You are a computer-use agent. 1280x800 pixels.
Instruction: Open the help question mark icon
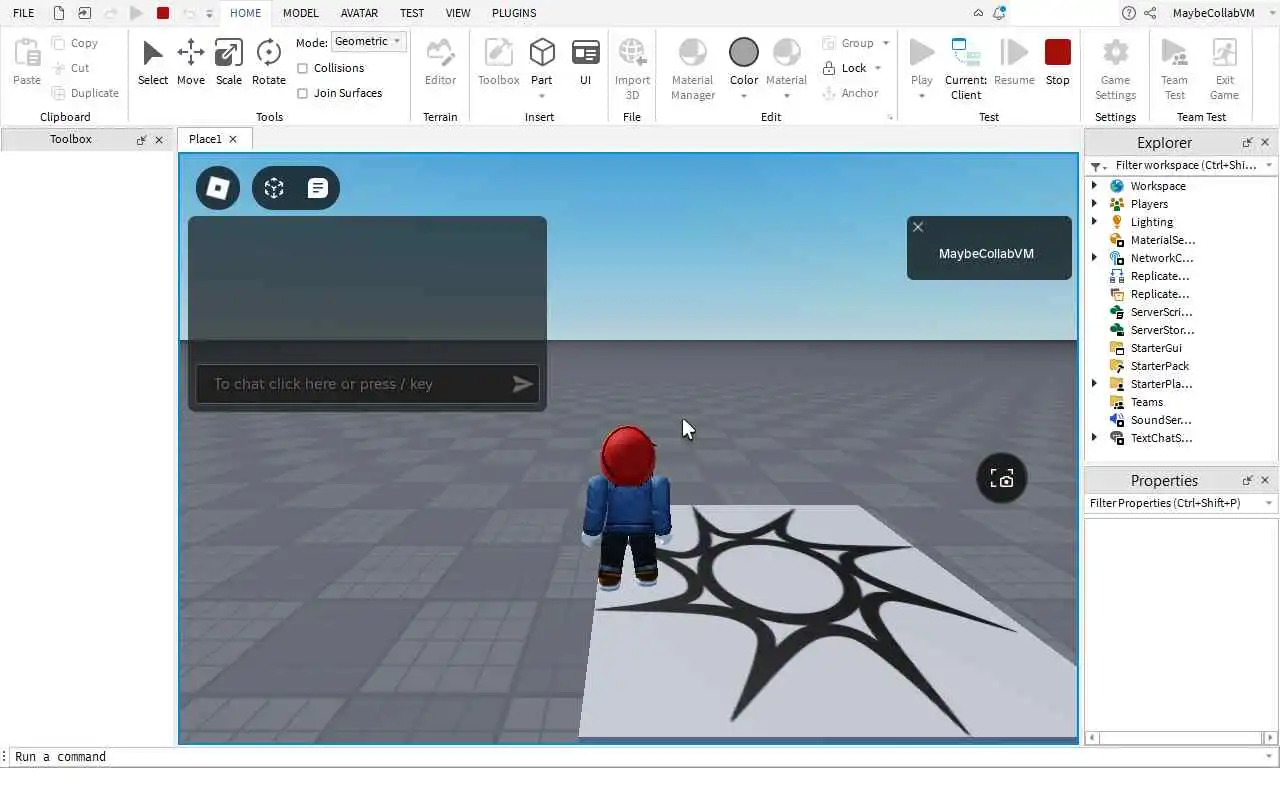click(1129, 13)
